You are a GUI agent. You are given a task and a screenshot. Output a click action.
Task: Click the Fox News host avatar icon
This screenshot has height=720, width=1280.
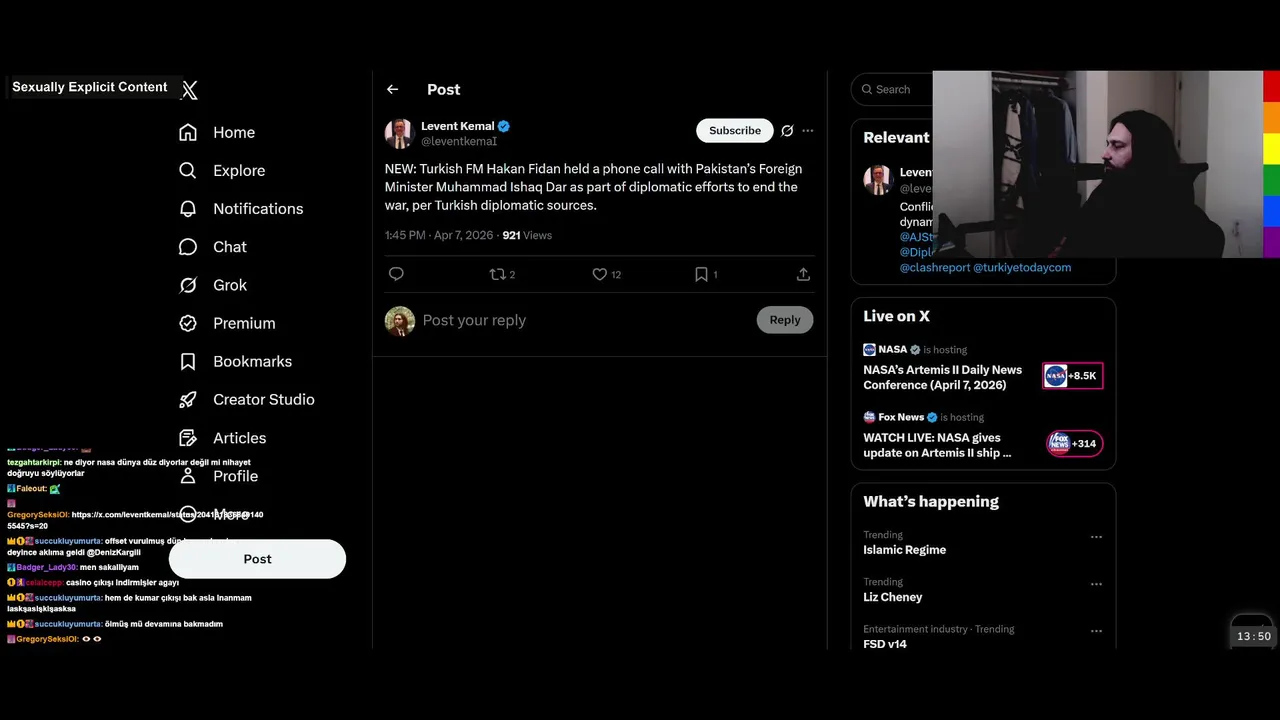click(x=869, y=417)
